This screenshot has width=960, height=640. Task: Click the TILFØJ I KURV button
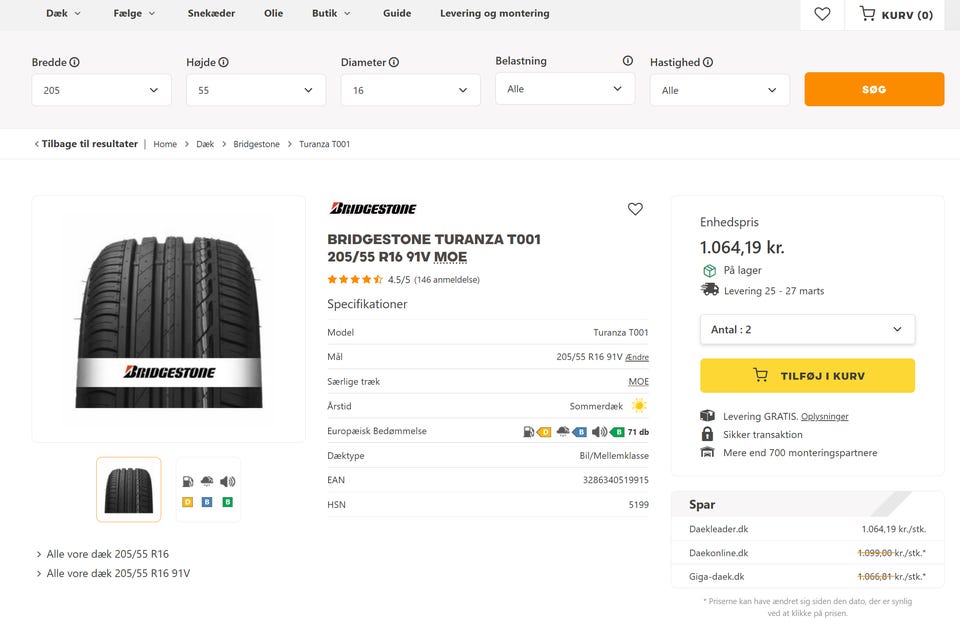pyautogui.click(x=807, y=376)
